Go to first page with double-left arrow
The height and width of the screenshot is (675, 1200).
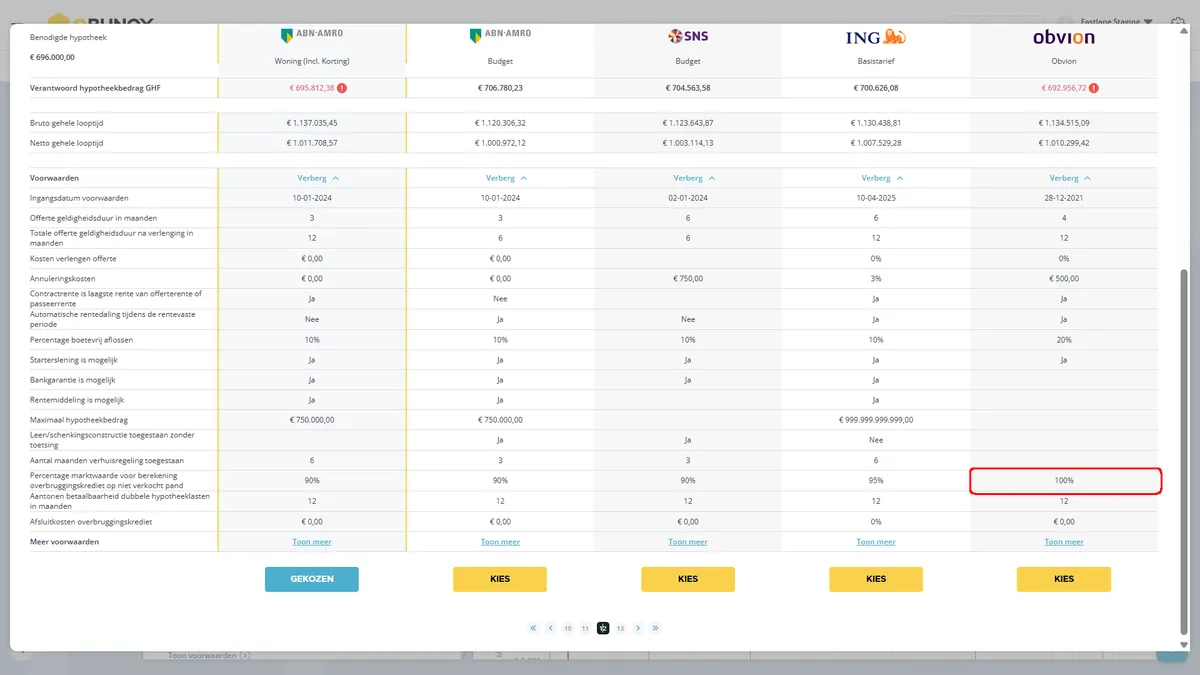[x=534, y=628]
